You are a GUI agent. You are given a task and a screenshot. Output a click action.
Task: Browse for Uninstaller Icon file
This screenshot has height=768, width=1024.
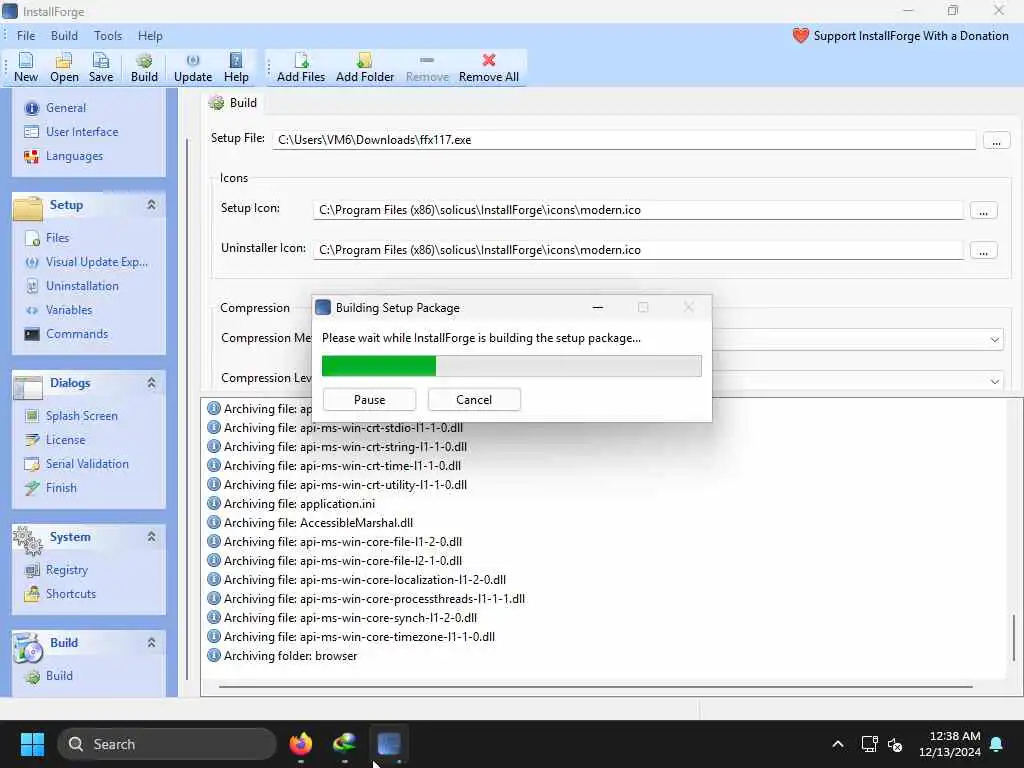pyautogui.click(x=983, y=251)
